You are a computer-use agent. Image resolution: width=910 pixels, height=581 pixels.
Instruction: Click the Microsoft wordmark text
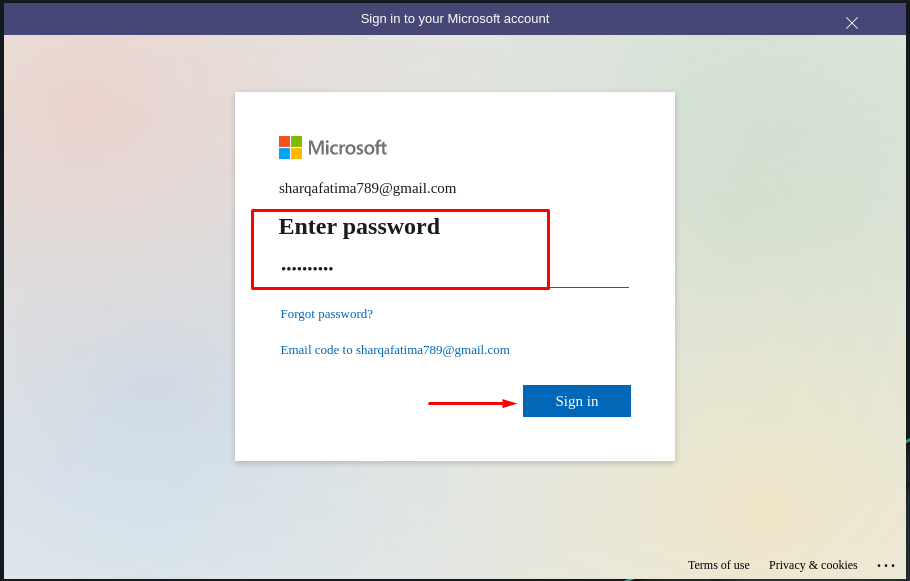coord(347,147)
